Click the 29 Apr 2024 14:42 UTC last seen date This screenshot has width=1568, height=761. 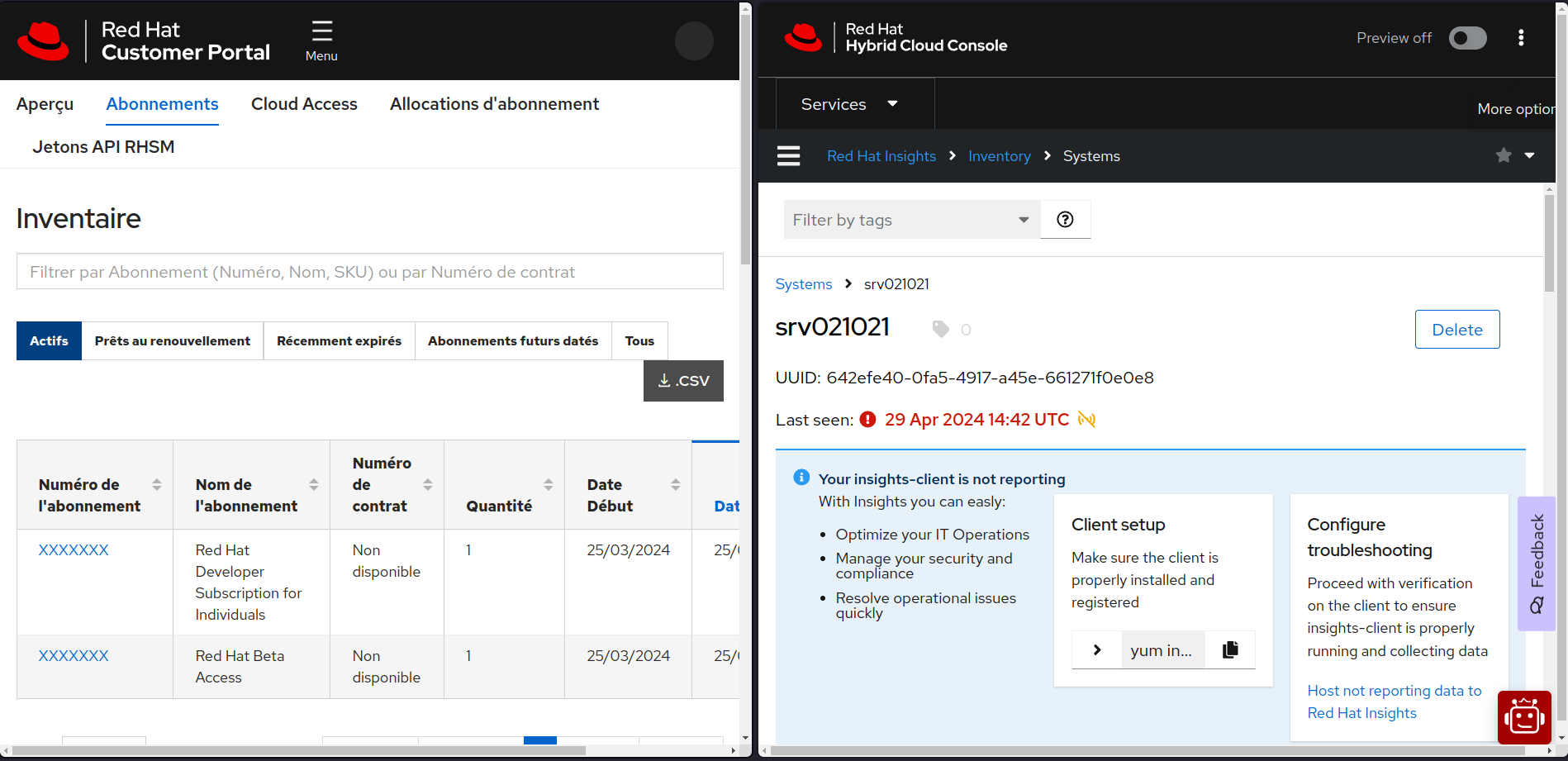tap(976, 420)
